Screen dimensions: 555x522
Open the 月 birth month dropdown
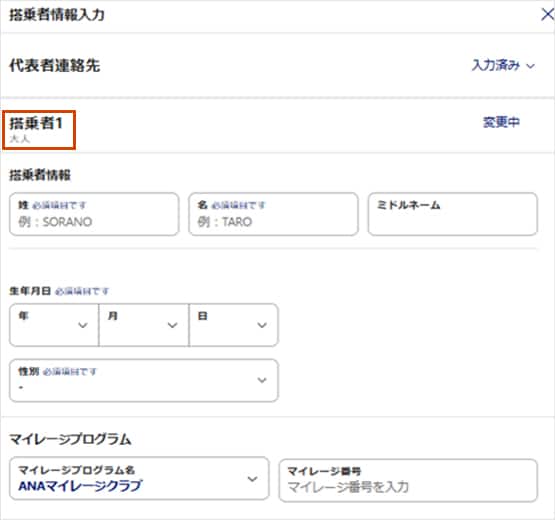pyautogui.click(x=144, y=325)
